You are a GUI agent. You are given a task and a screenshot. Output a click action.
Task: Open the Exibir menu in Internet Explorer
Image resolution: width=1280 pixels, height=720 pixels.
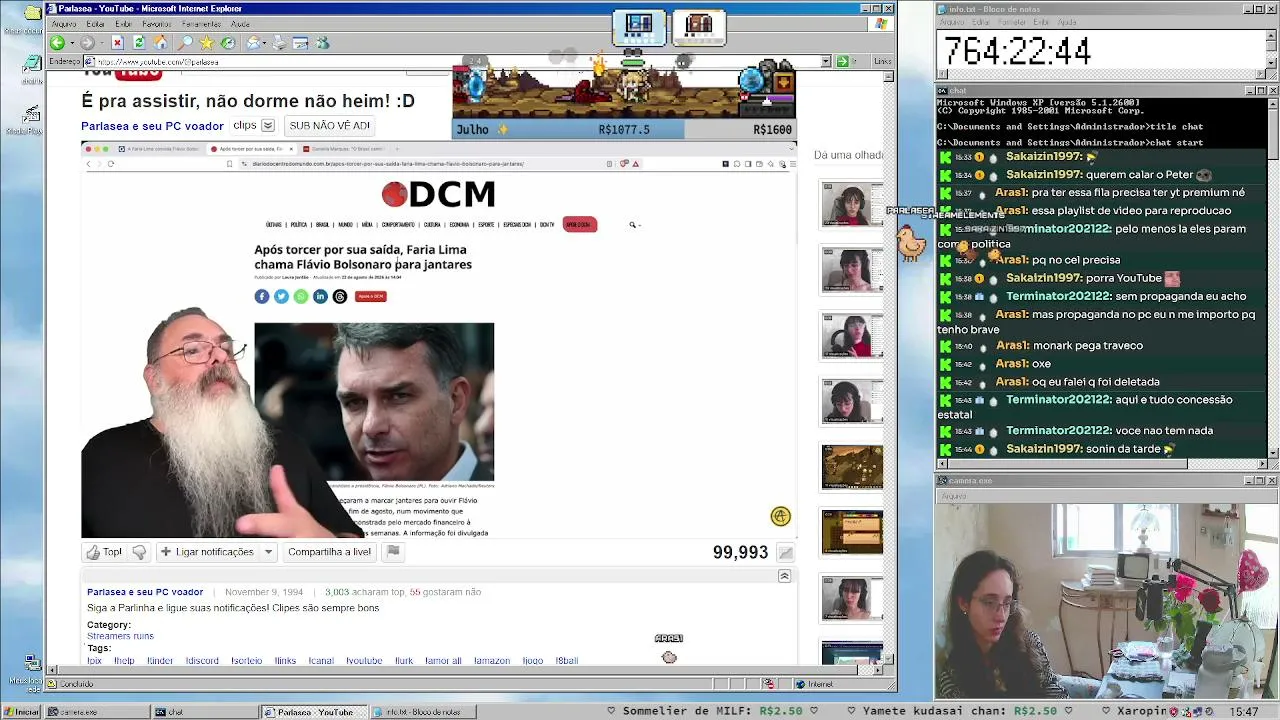123,24
